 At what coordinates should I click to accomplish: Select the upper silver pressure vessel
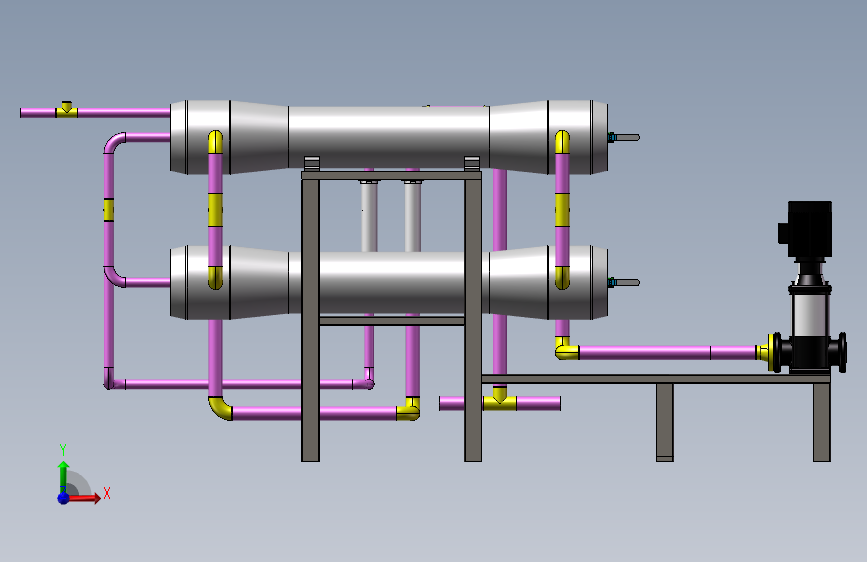pos(389,137)
